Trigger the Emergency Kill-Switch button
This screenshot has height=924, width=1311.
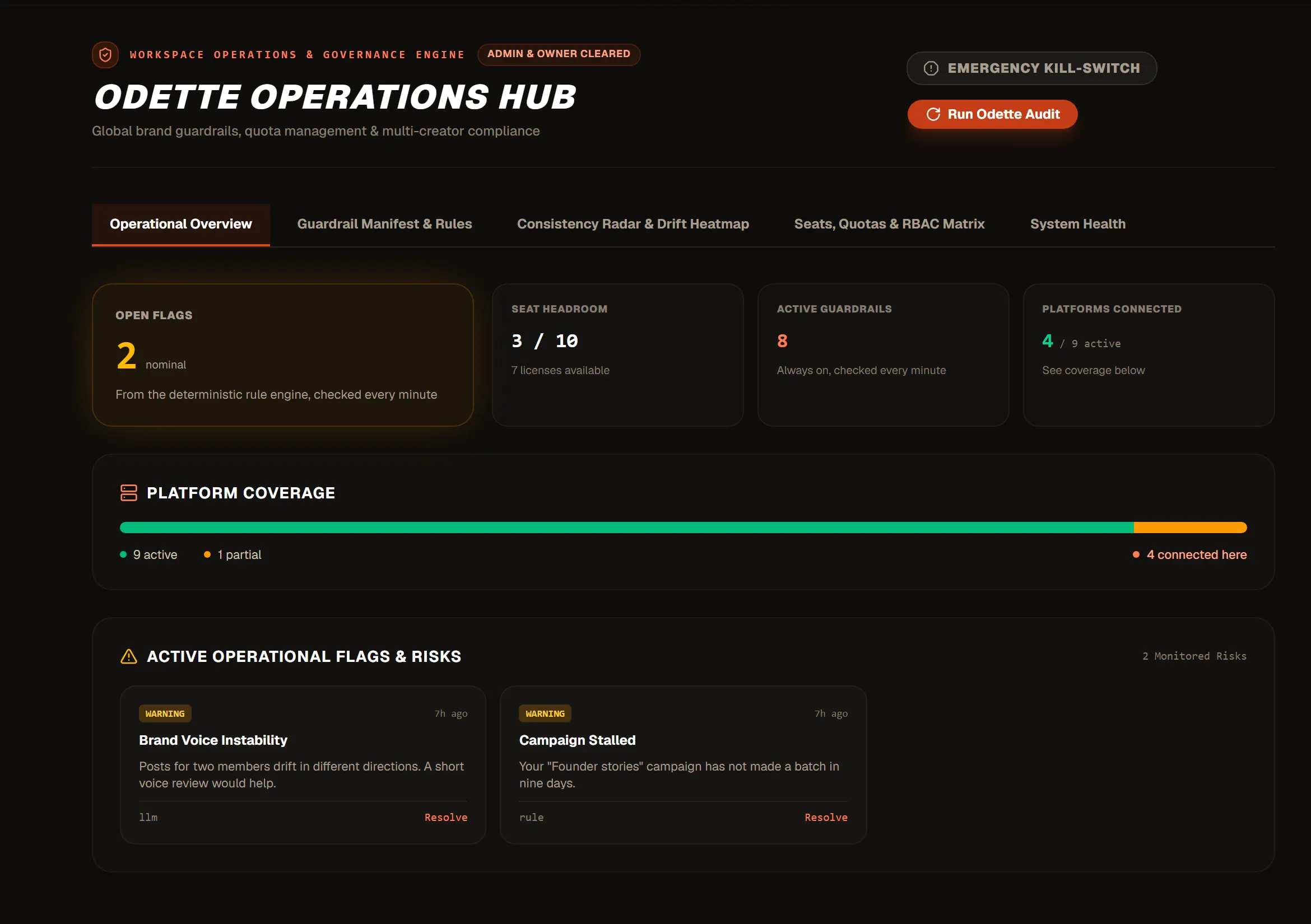[x=1031, y=68]
